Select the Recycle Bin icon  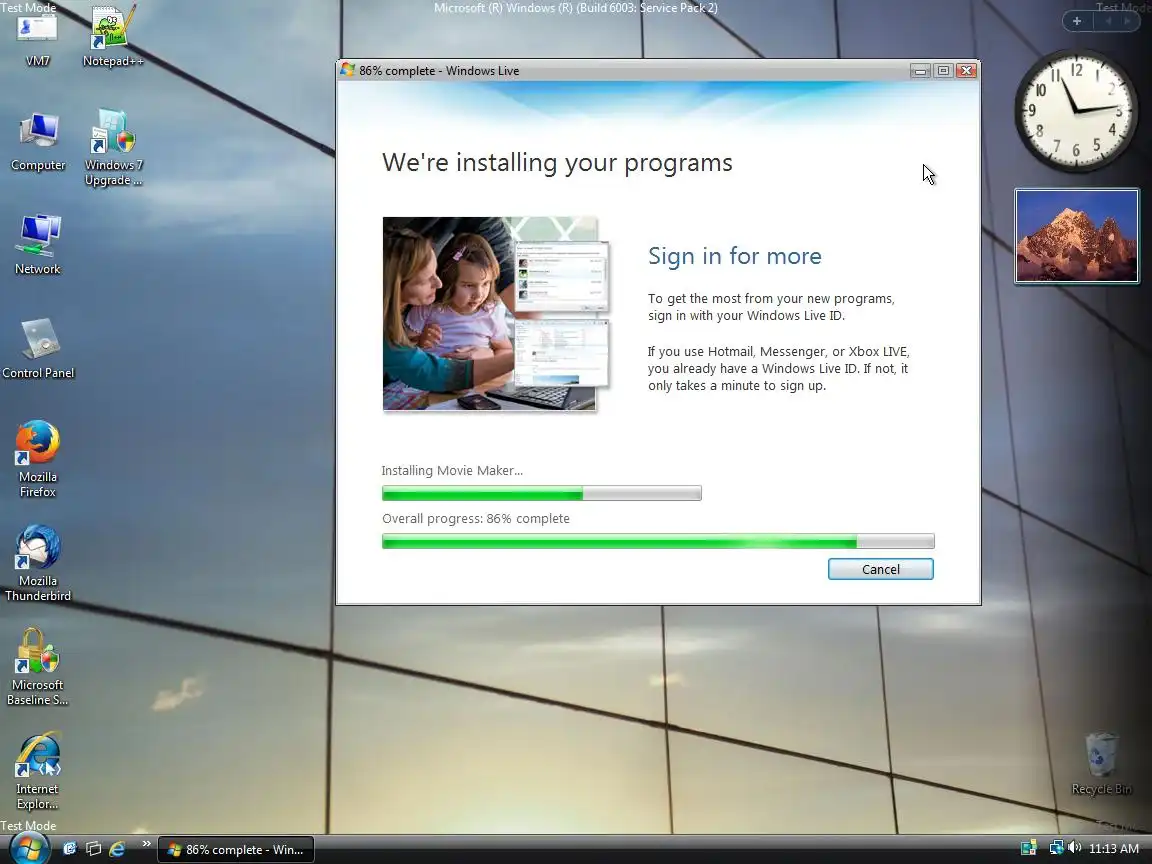coord(1101,764)
